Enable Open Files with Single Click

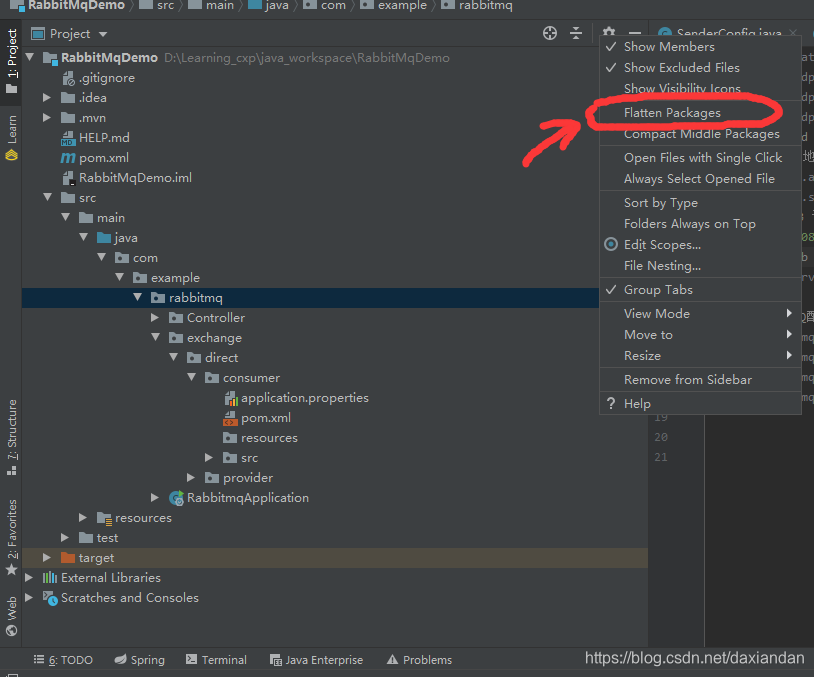click(700, 158)
